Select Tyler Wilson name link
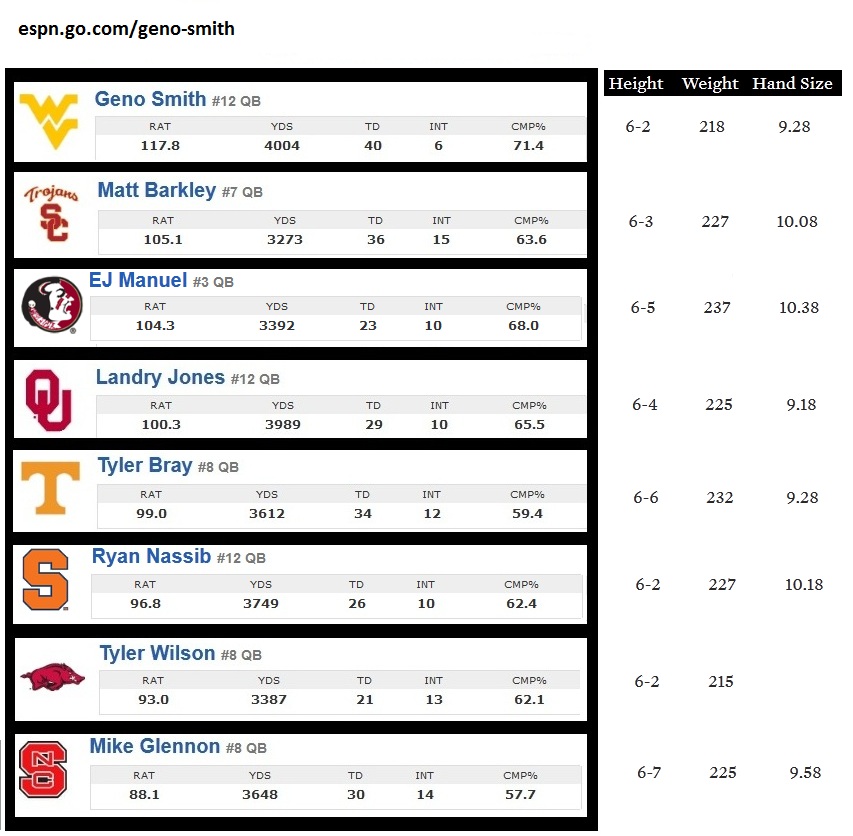Viewport: 853px width, 836px height. [x=157, y=653]
